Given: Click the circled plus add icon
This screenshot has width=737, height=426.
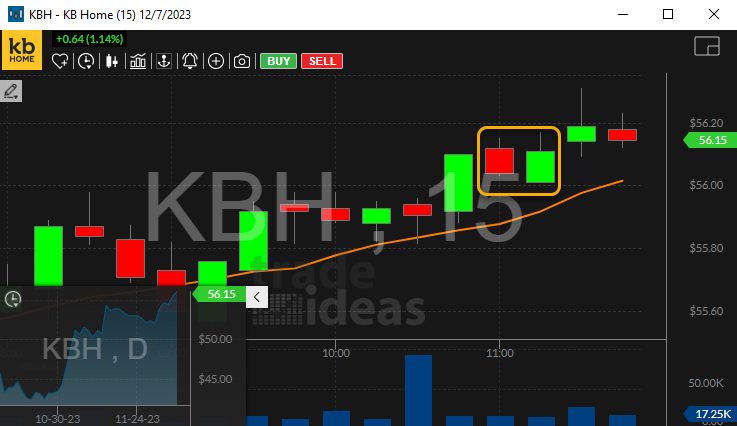Looking at the screenshot, I should pos(216,61).
